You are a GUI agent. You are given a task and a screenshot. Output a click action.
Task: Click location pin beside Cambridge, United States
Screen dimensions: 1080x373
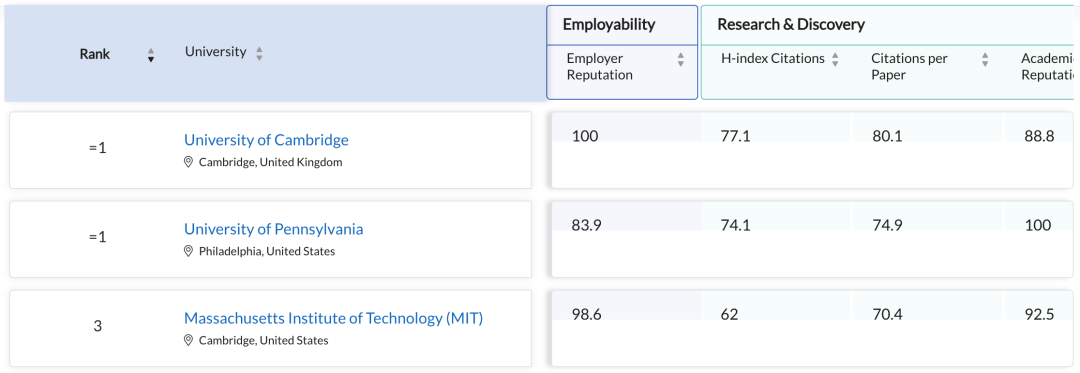[188, 340]
